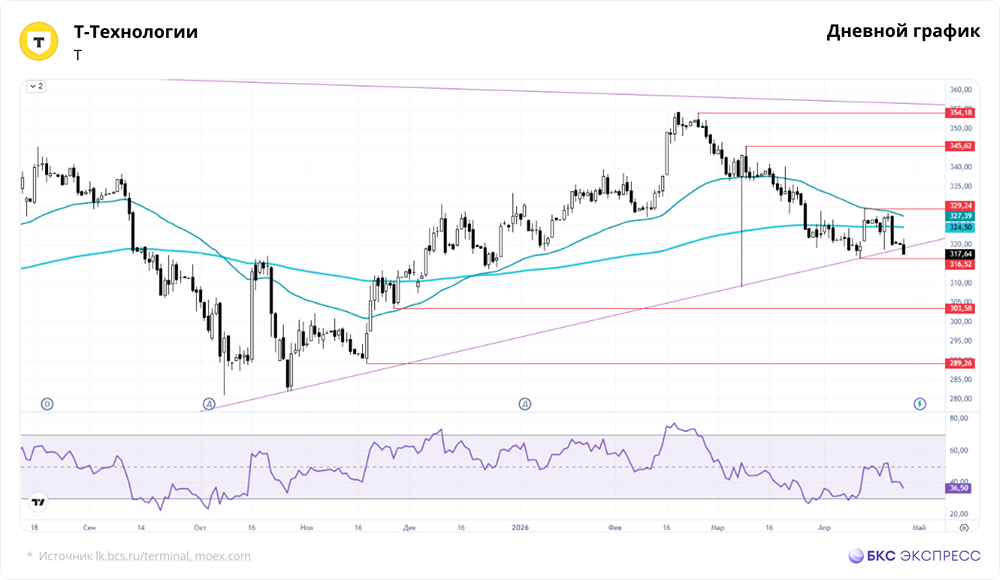The image size is (1000, 580).
Task: Select the 345,62 red price label
Action: click(960, 146)
